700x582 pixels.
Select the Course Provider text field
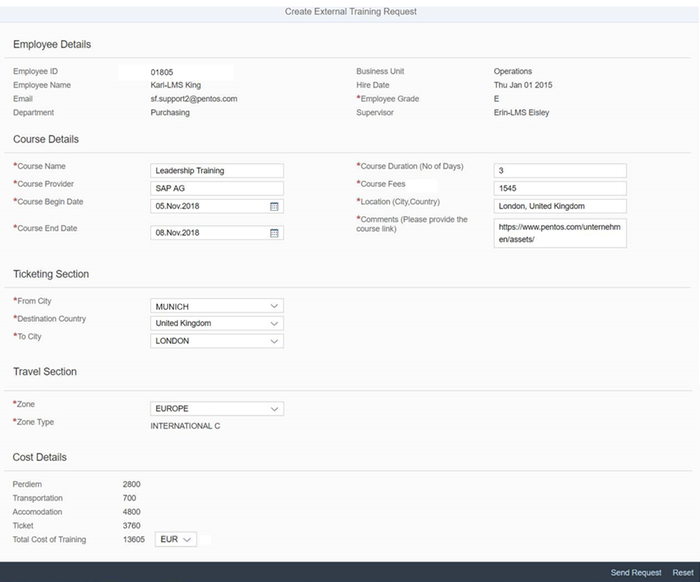pos(217,189)
